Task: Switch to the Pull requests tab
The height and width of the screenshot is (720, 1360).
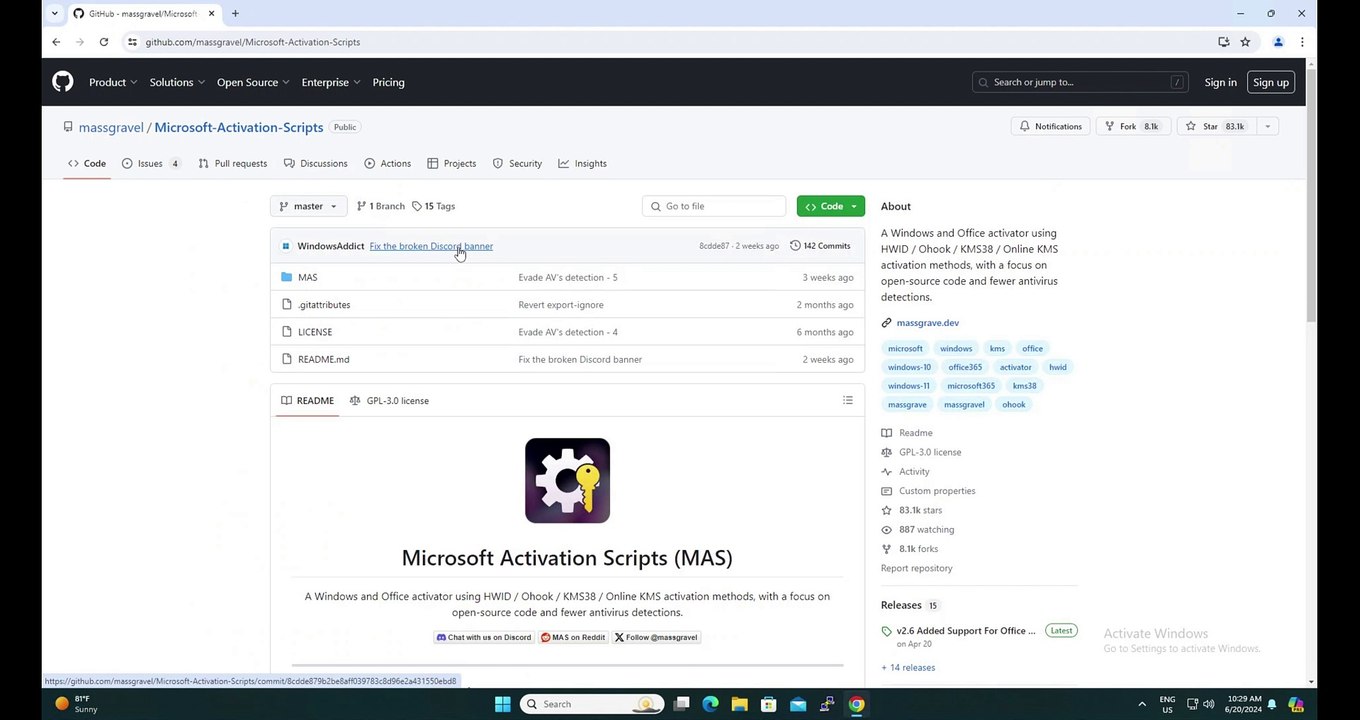Action: [232, 164]
